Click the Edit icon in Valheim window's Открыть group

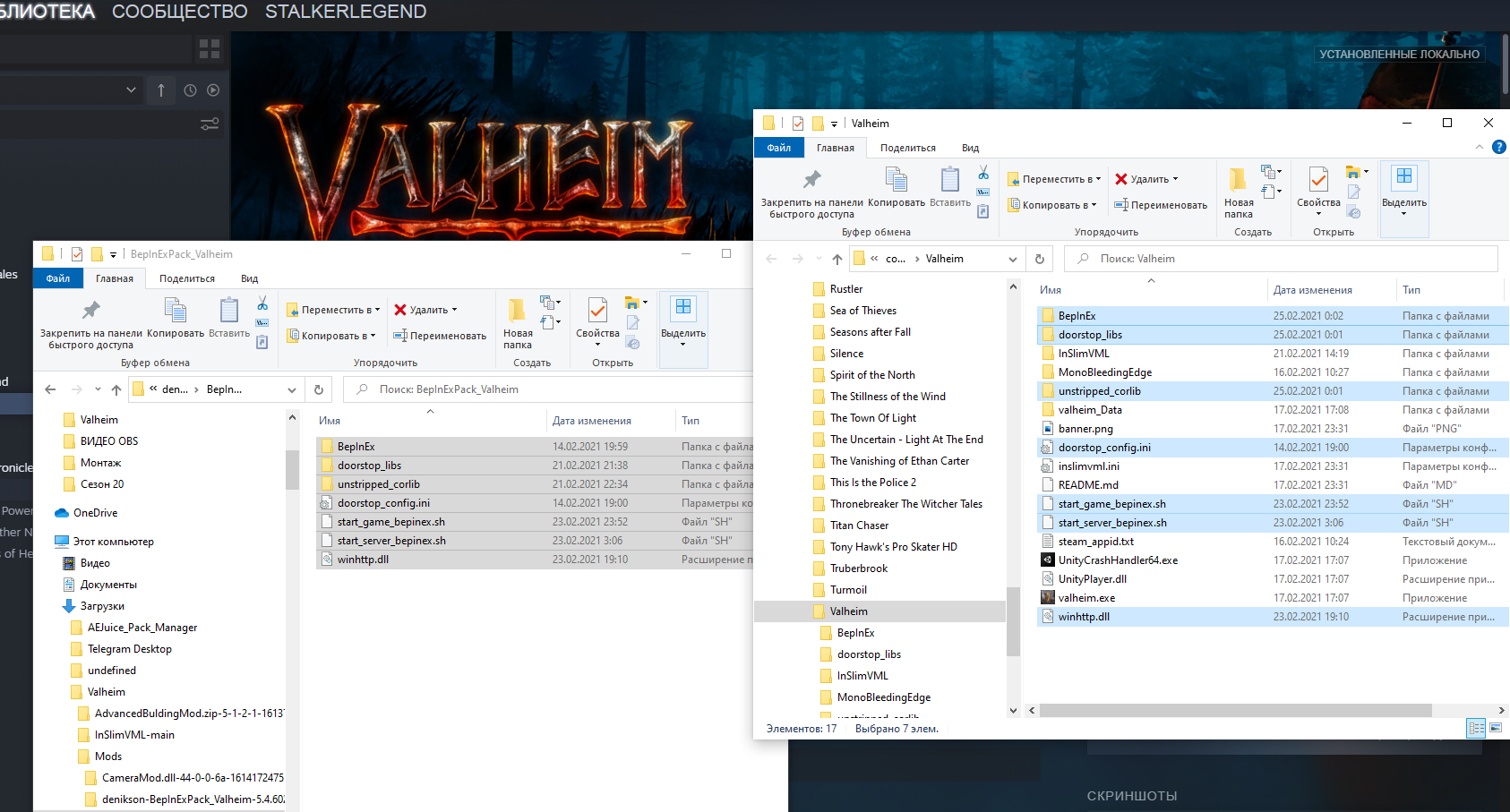[x=1354, y=192]
